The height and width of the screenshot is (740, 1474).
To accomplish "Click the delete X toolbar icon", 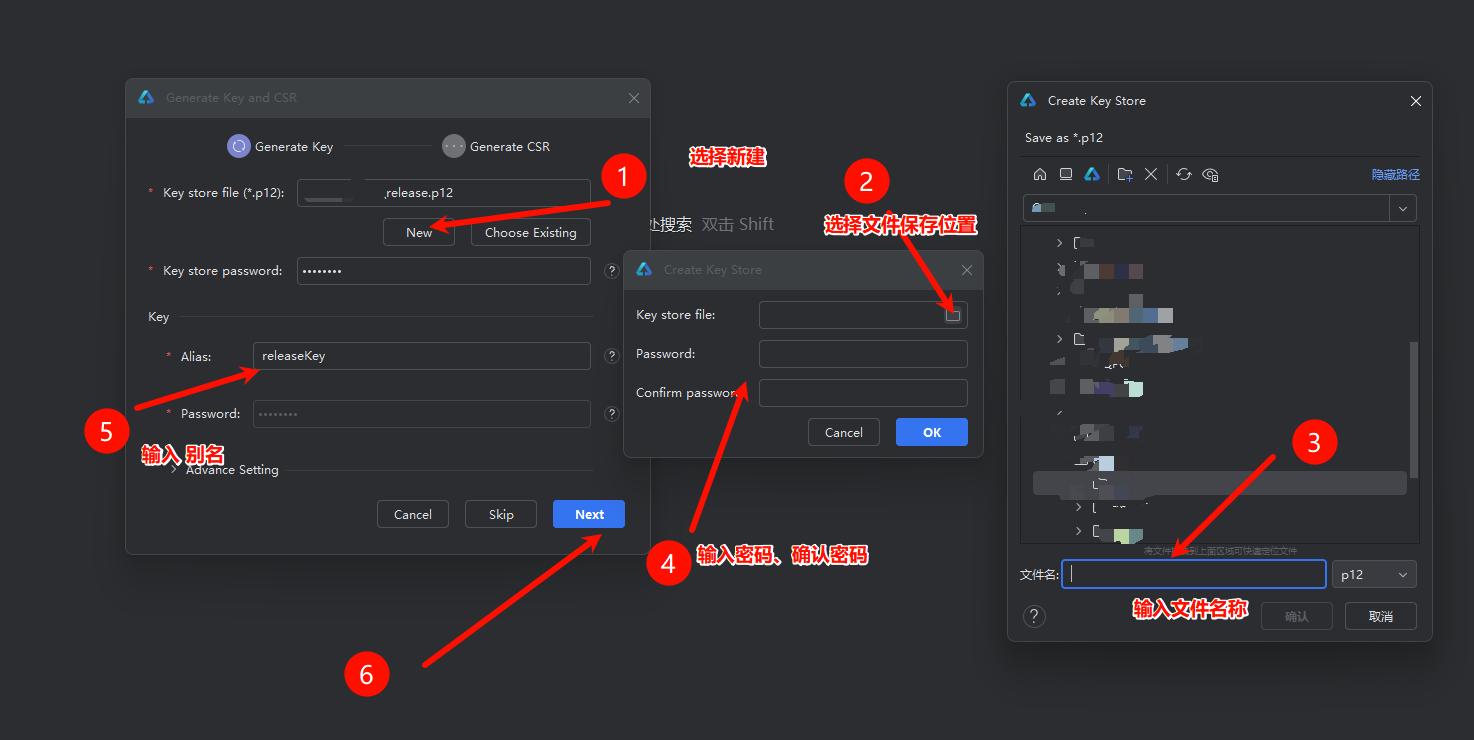I will (x=1151, y=174).
